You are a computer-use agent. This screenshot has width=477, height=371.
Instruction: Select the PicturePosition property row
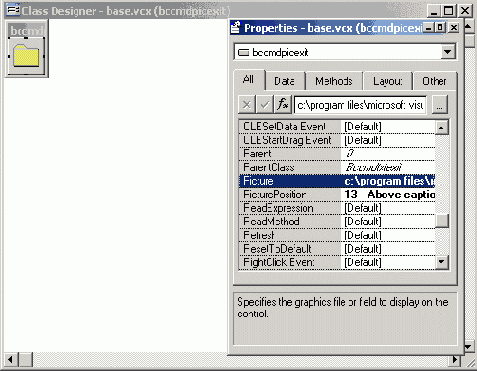pyautogui.click(x=337, y=194)
